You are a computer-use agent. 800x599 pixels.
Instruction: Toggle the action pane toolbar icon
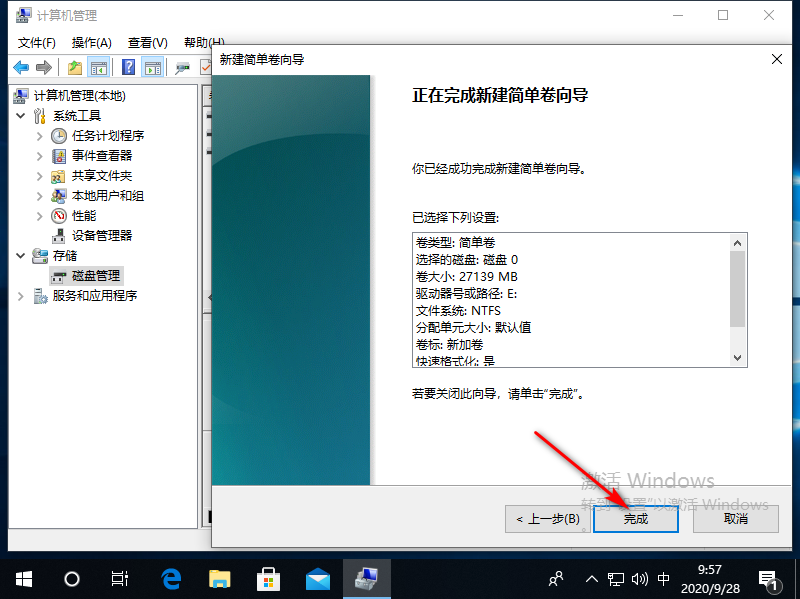152,66
